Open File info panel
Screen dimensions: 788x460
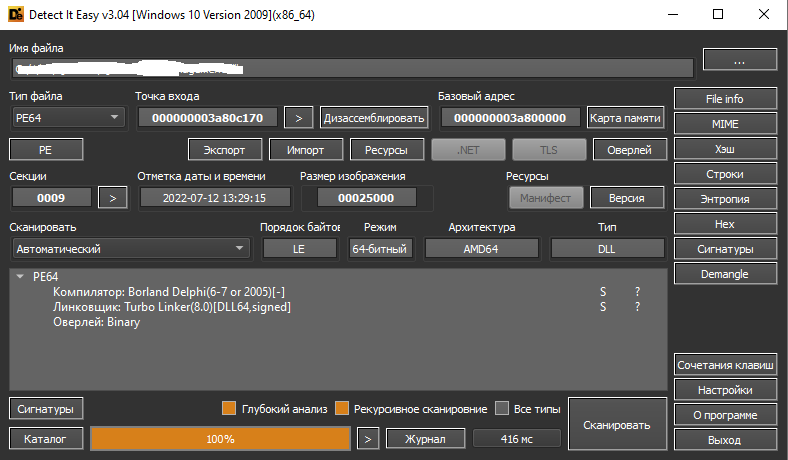click(x=725, y=99)
